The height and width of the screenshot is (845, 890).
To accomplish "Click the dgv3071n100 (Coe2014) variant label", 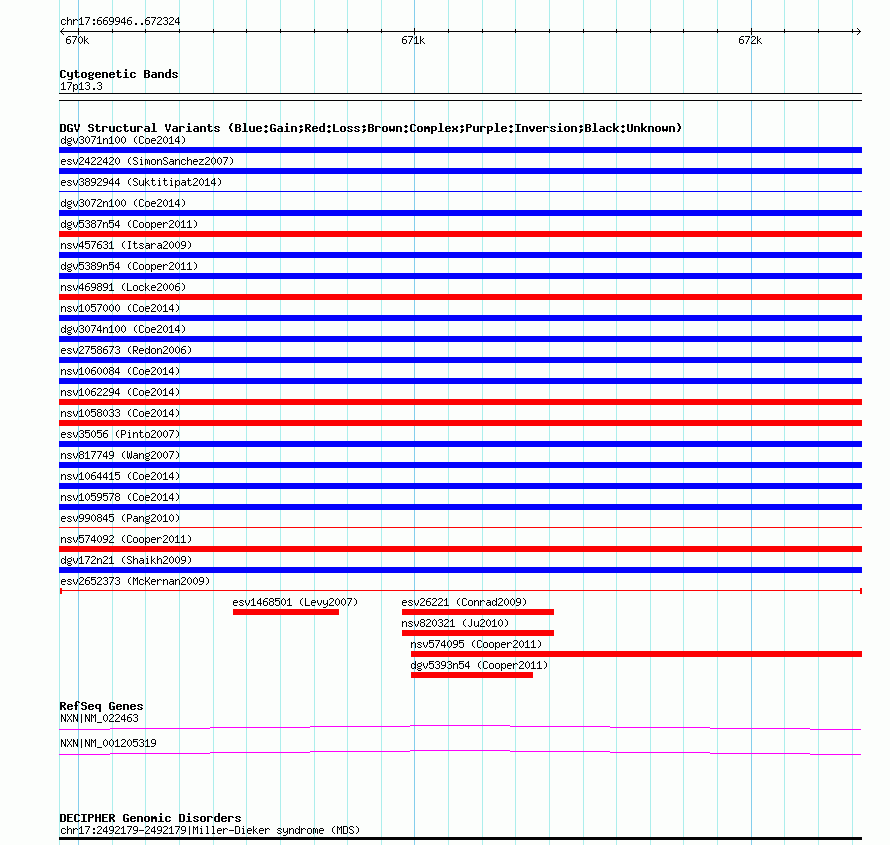I will (123, 140).
